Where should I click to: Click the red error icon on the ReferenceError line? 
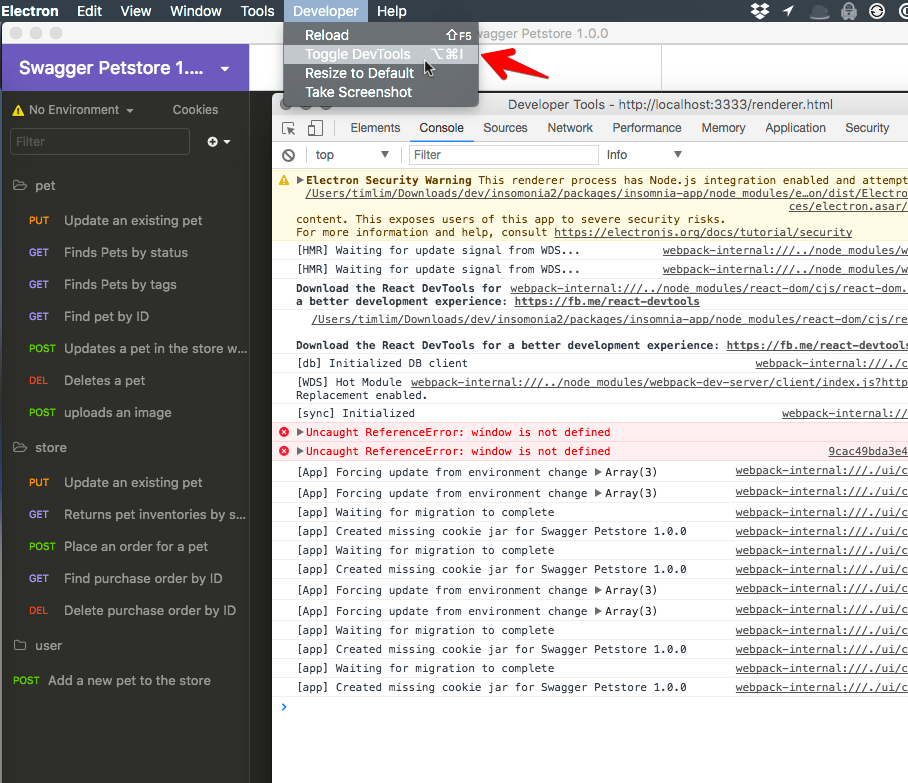pos(283,432)
